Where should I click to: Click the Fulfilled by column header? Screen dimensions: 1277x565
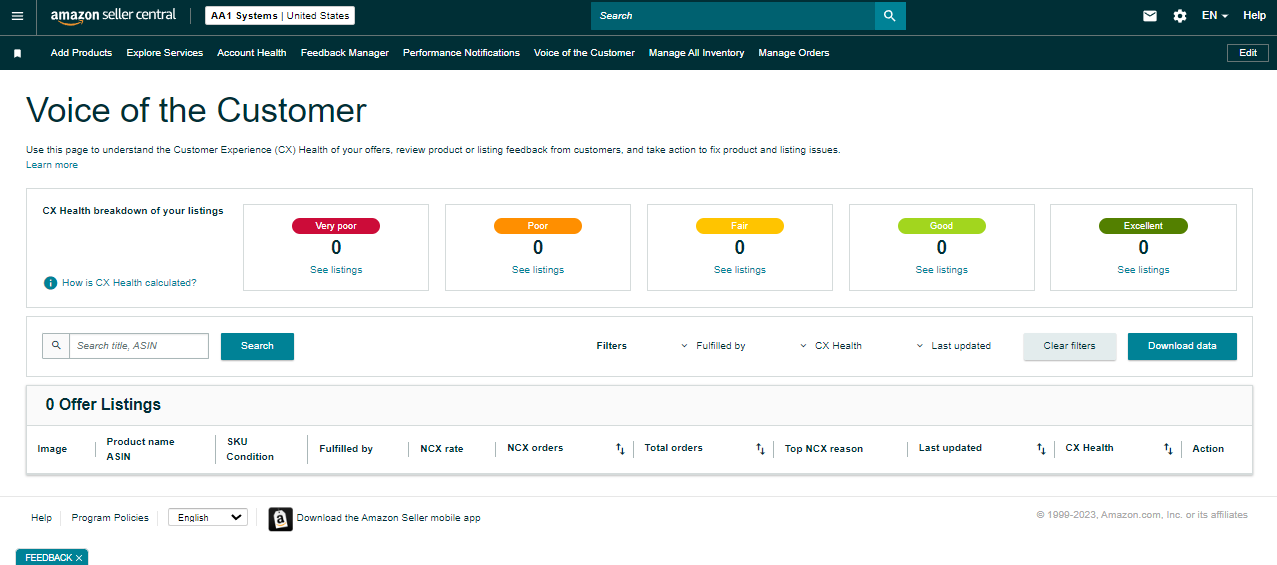(346, 449)
